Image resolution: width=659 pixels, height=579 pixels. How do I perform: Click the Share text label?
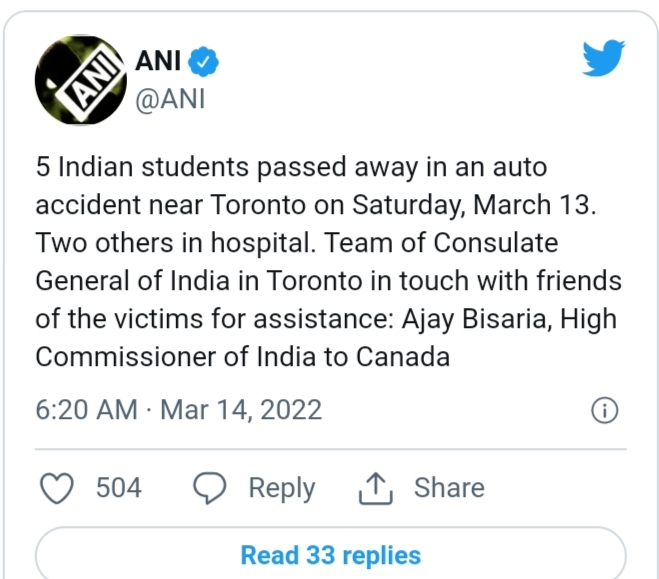tap(449, 488)
